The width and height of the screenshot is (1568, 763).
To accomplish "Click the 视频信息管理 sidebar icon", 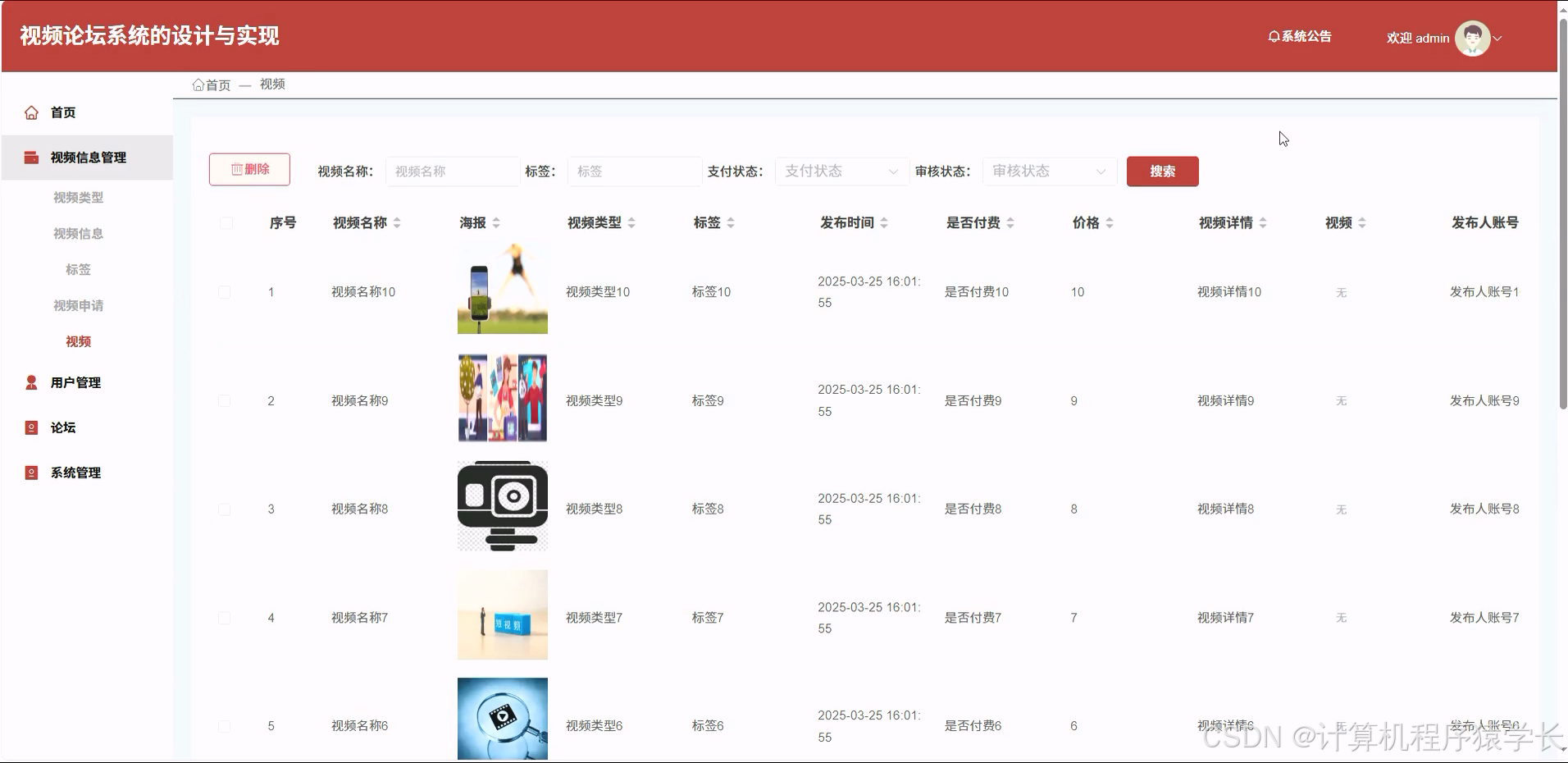I will click(x=30, y=157).
